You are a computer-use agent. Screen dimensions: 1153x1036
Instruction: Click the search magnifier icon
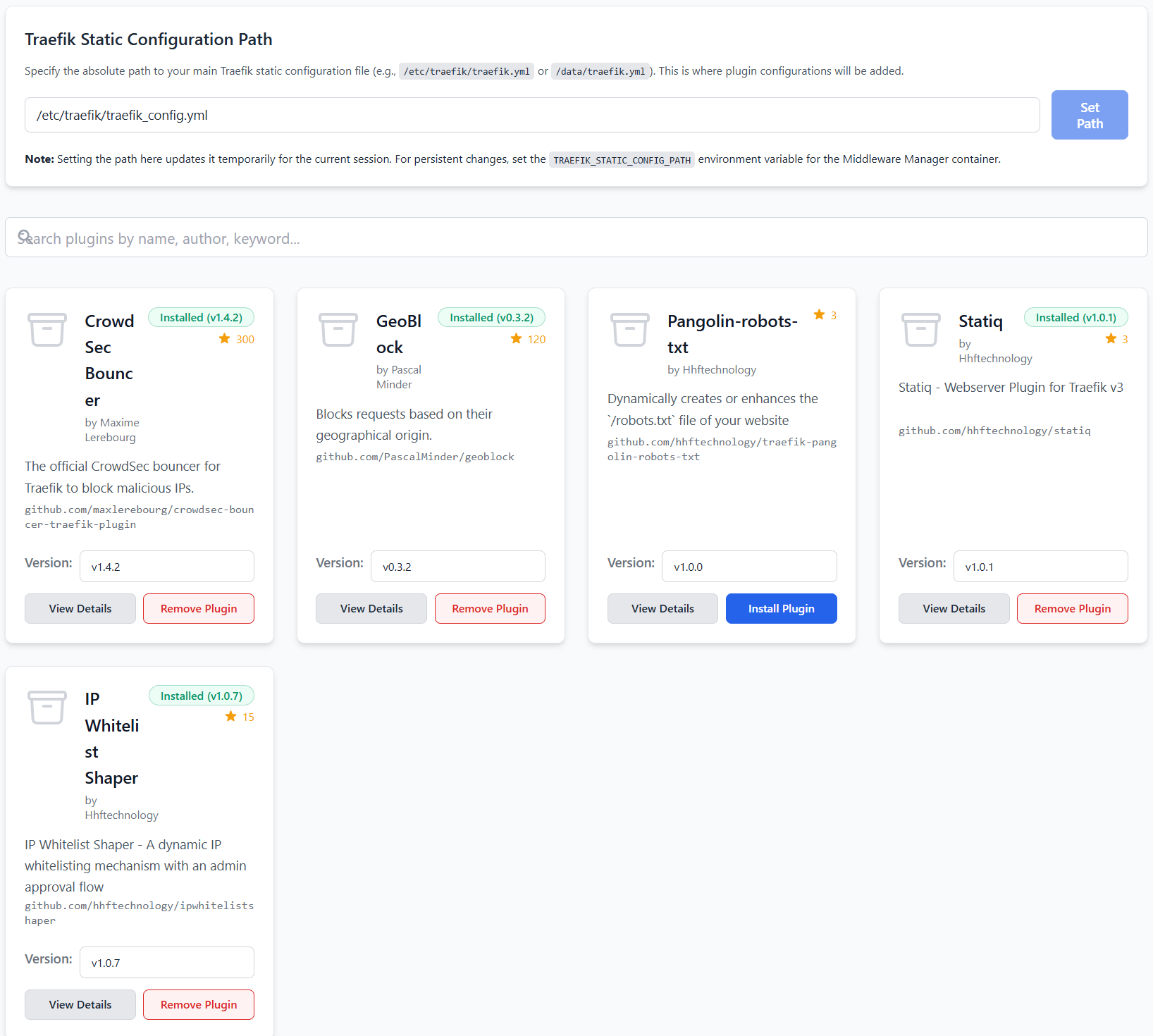click(25, 237)
